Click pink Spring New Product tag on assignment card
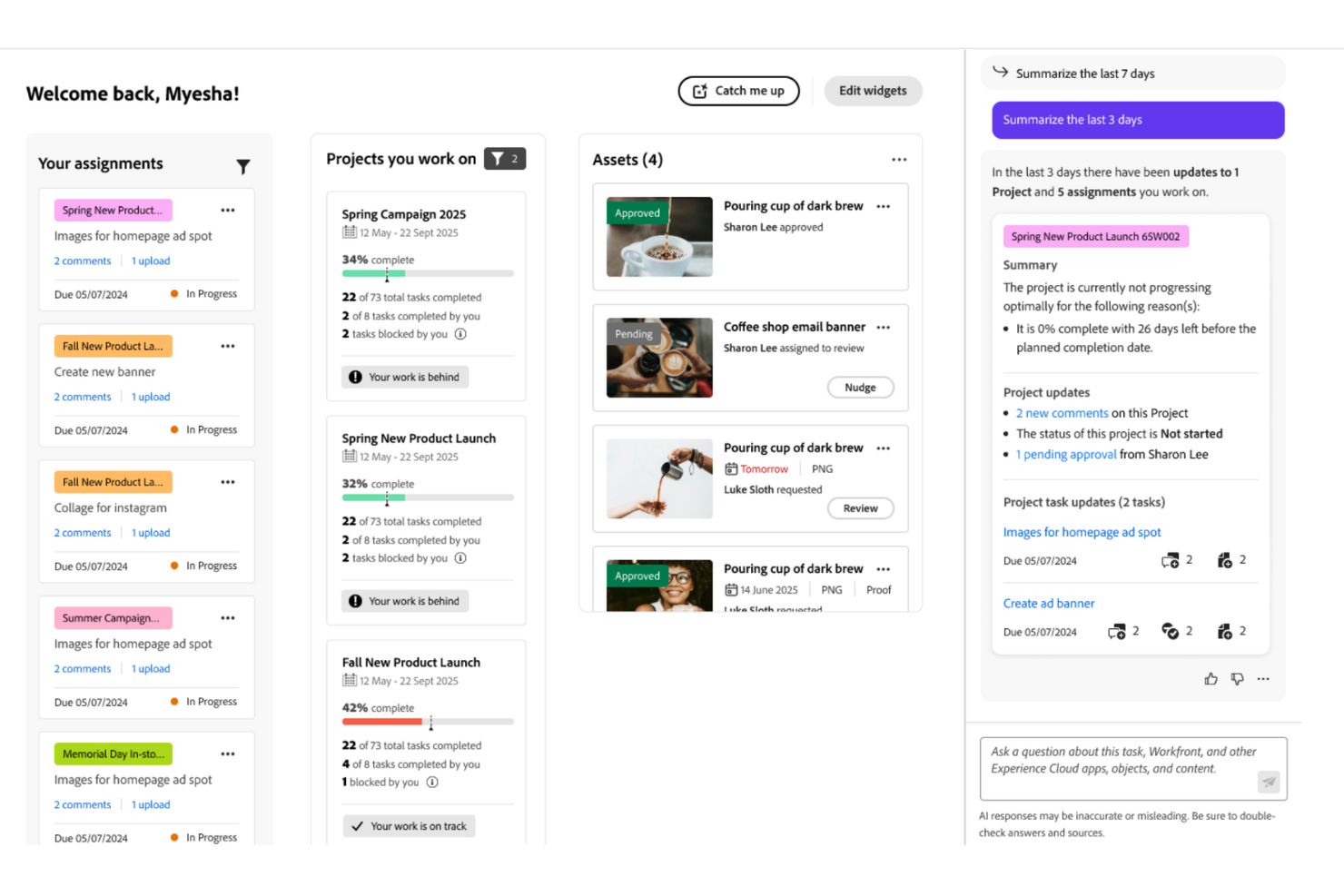This screenshot has width=1344, height=896. 113,211
